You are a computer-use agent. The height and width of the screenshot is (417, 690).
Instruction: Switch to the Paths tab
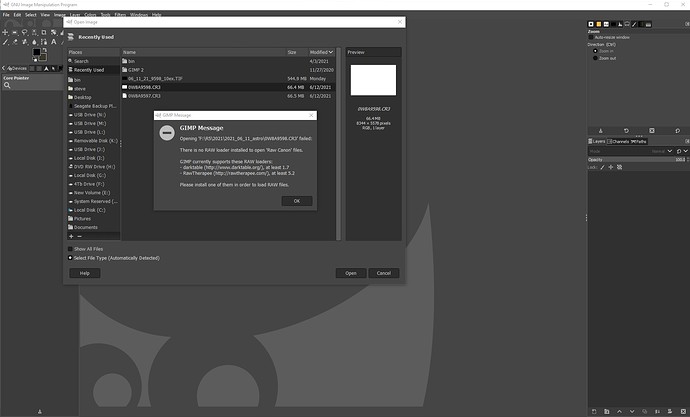pyautogui.click(x=639, y=141)
